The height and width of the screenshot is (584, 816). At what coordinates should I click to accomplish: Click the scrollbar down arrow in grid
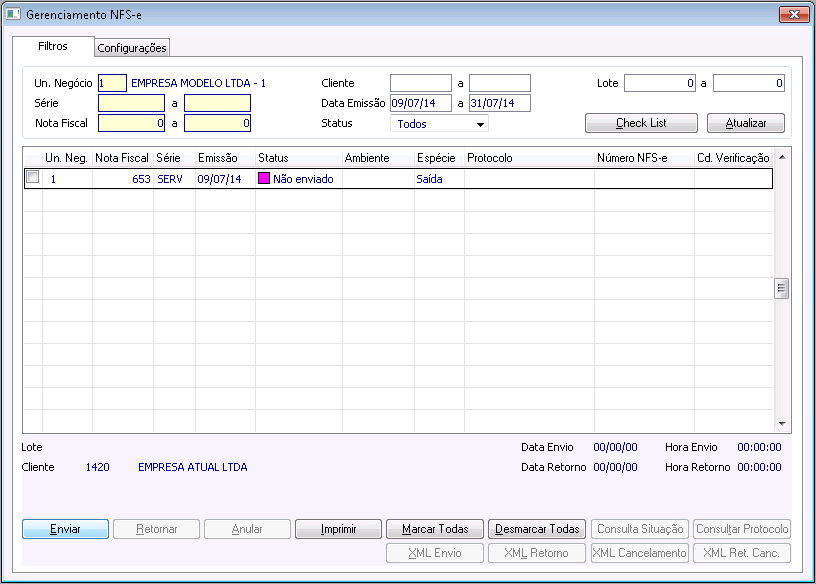(x=782, y=424)
